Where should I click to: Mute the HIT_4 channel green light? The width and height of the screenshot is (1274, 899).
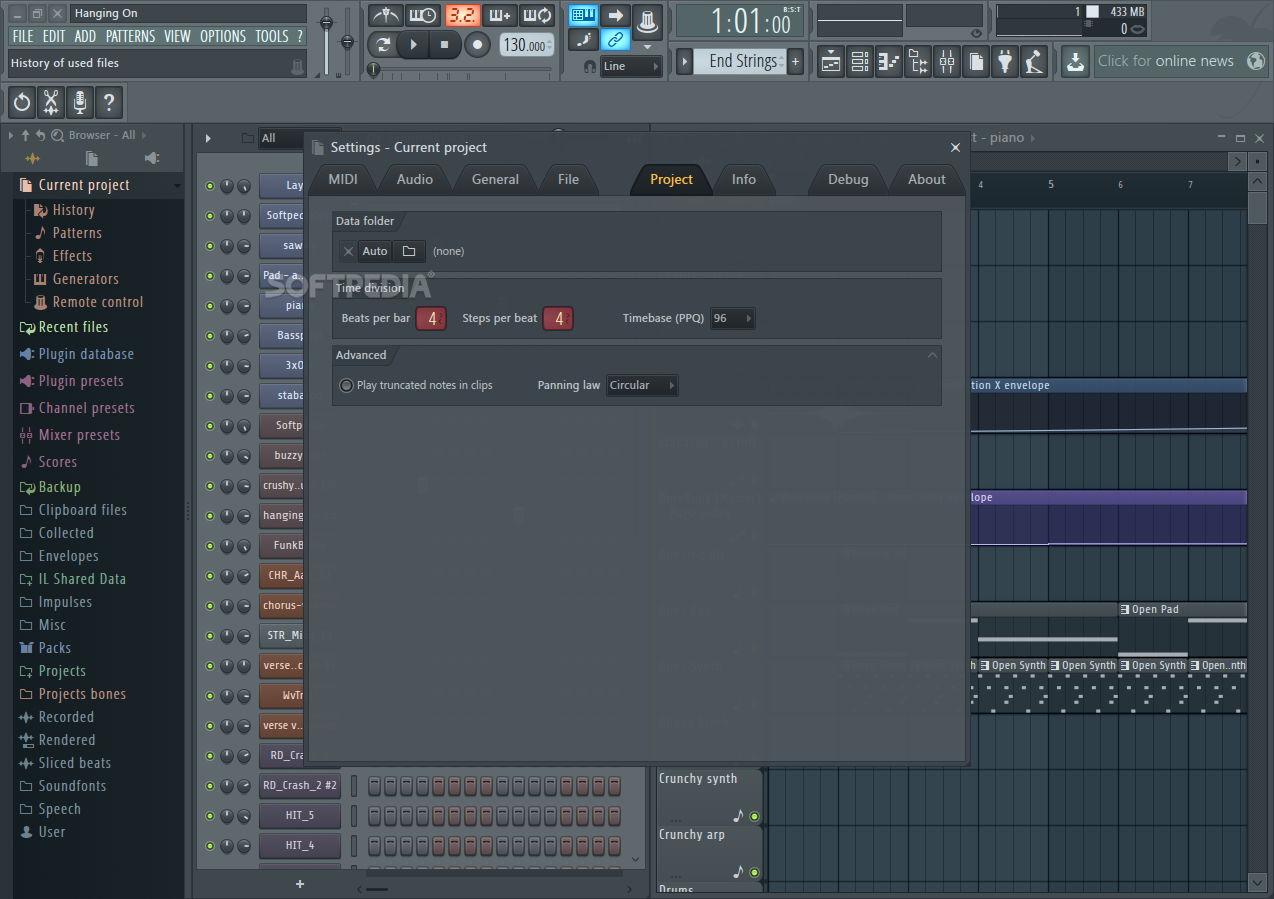(x=210, y=846)
